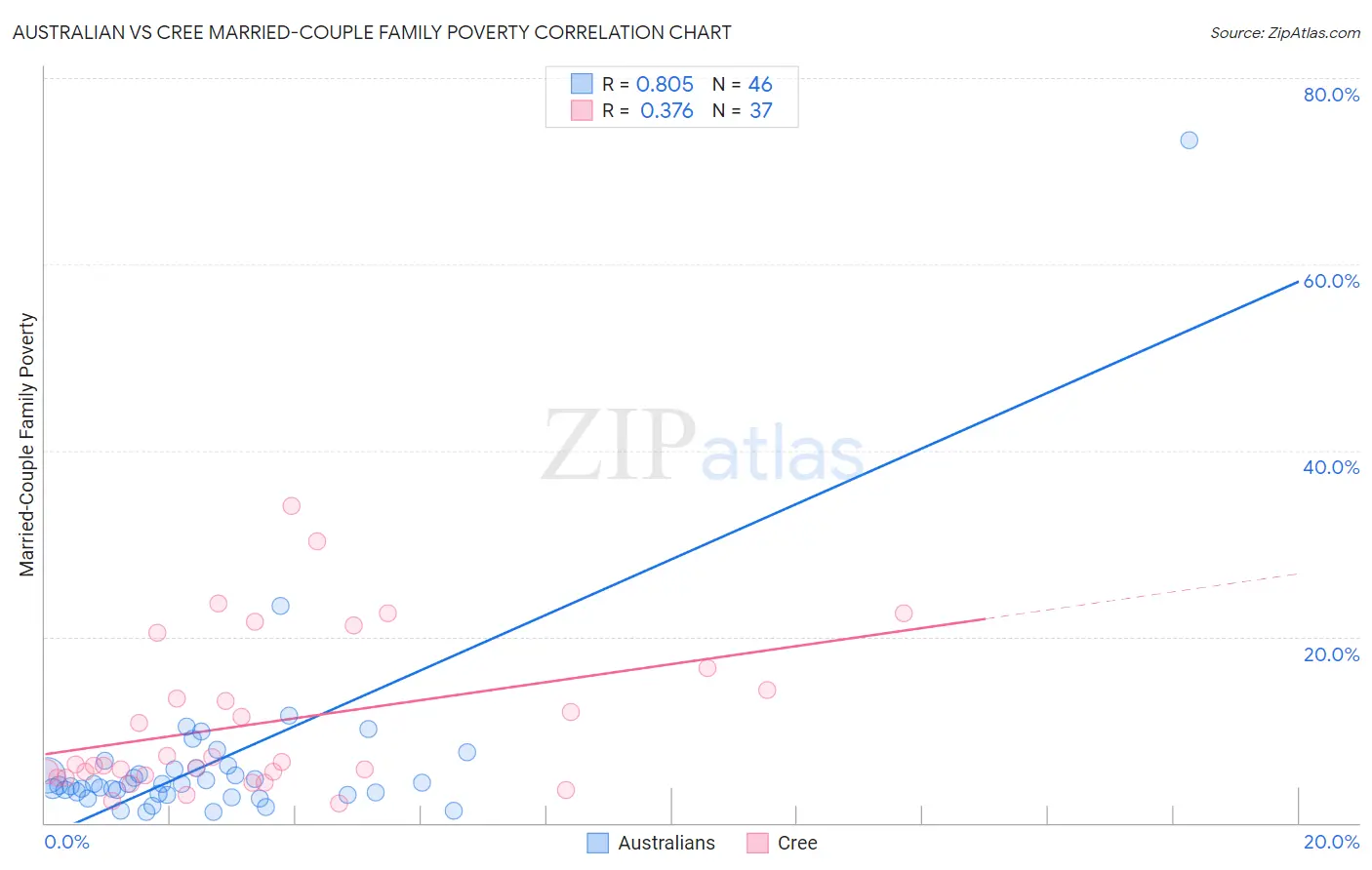Click the rightmost pink Cree data point
Screen dimensions: 1372x870
pos(904,613)
